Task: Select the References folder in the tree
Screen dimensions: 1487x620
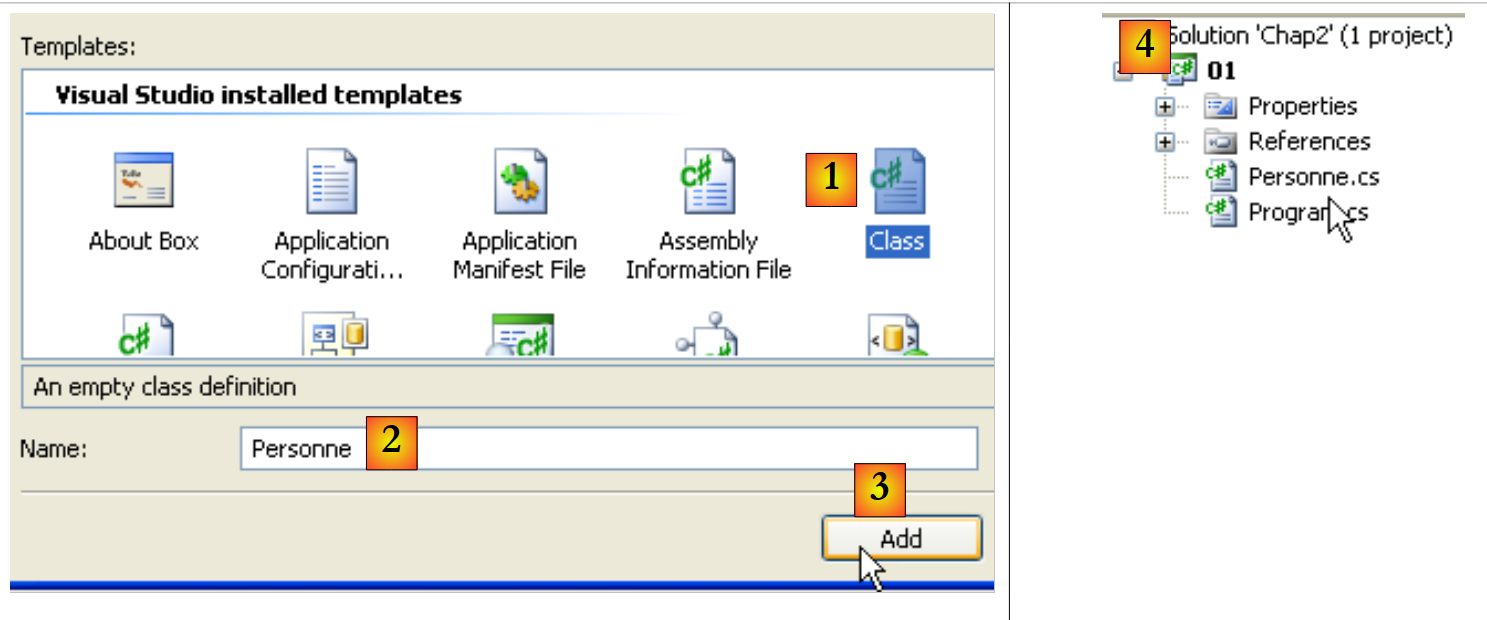Action: (x=1309, y=141)
